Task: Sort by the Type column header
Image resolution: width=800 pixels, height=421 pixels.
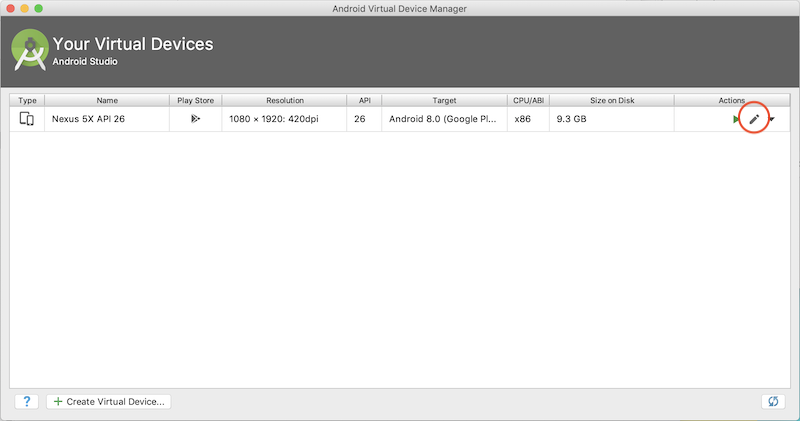Action: (x=27, y=101)
